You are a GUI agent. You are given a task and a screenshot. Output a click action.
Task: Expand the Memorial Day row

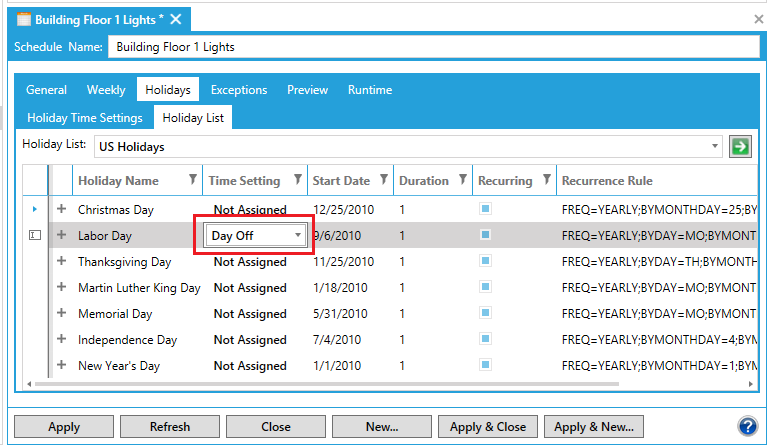tap(61, 313)
